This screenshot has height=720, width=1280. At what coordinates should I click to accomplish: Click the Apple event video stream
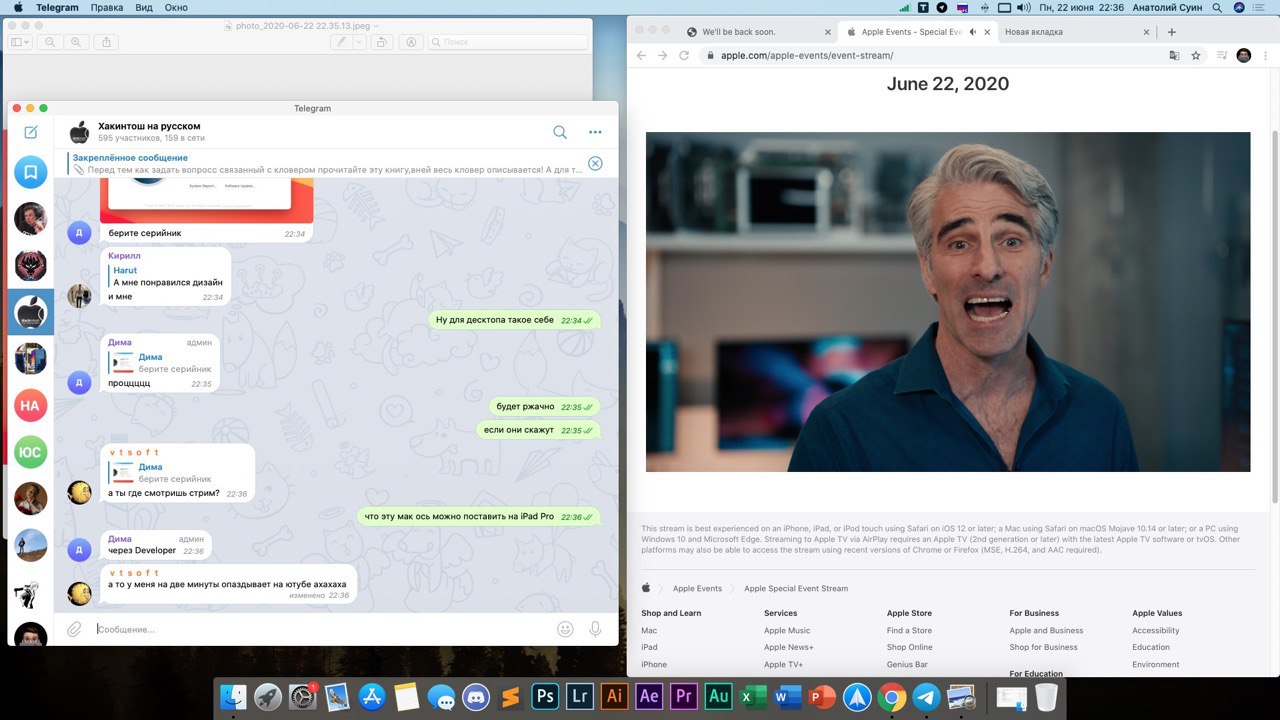pos(948,302)
